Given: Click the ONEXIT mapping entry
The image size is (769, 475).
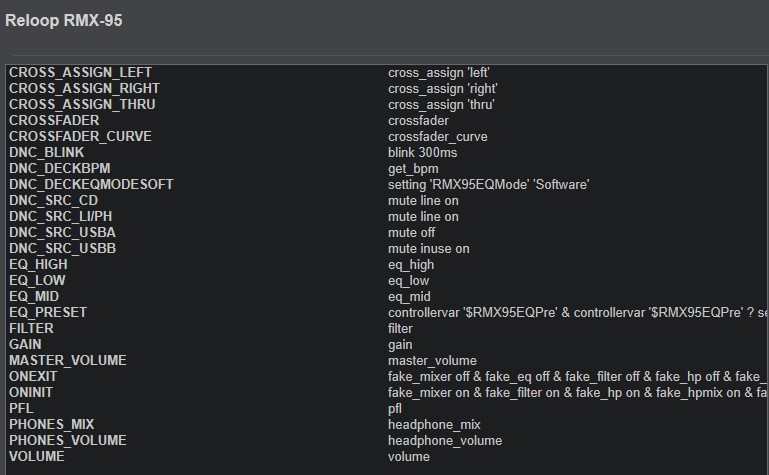Looking at the screenshot, I should (x=34, y=376).
